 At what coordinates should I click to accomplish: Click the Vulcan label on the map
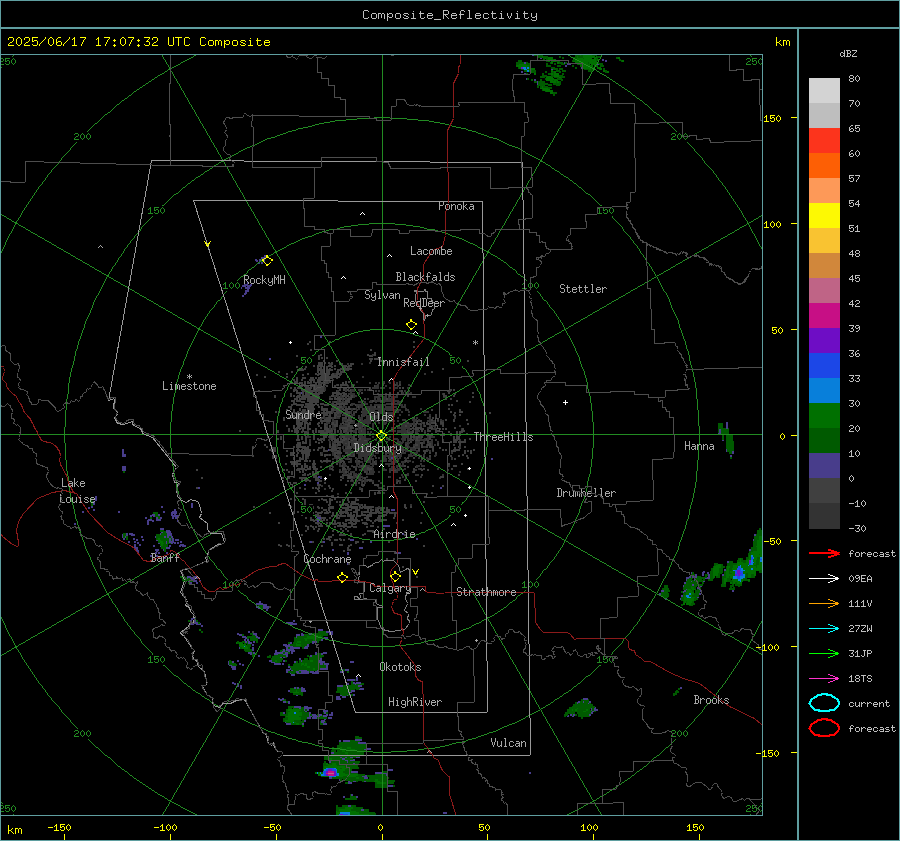tap(509, 743)
